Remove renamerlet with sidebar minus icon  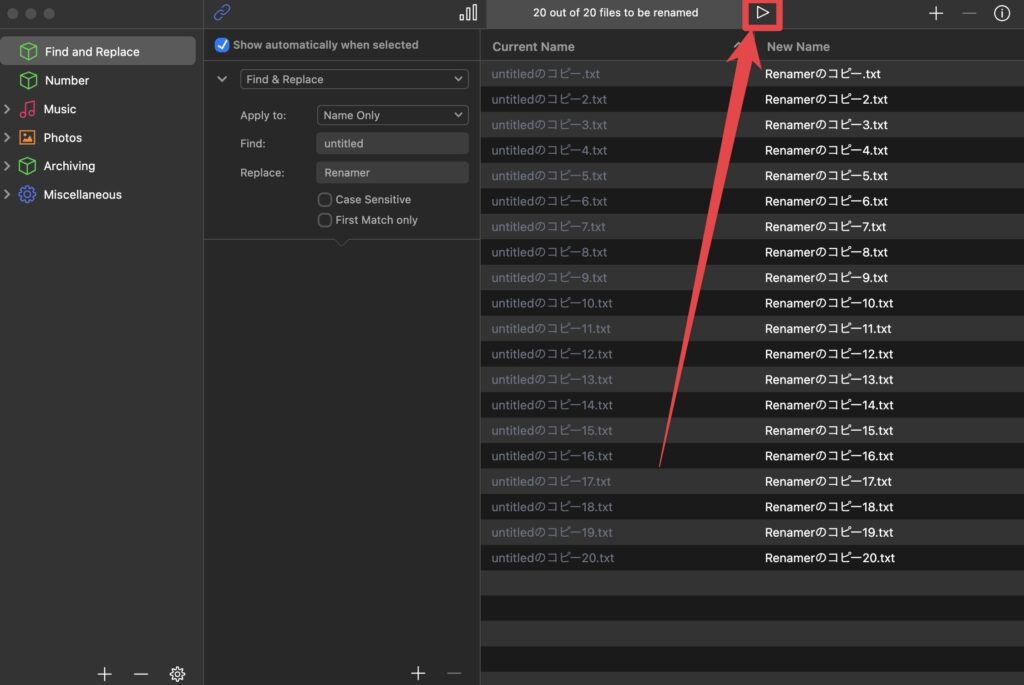[x=141, y=674]
